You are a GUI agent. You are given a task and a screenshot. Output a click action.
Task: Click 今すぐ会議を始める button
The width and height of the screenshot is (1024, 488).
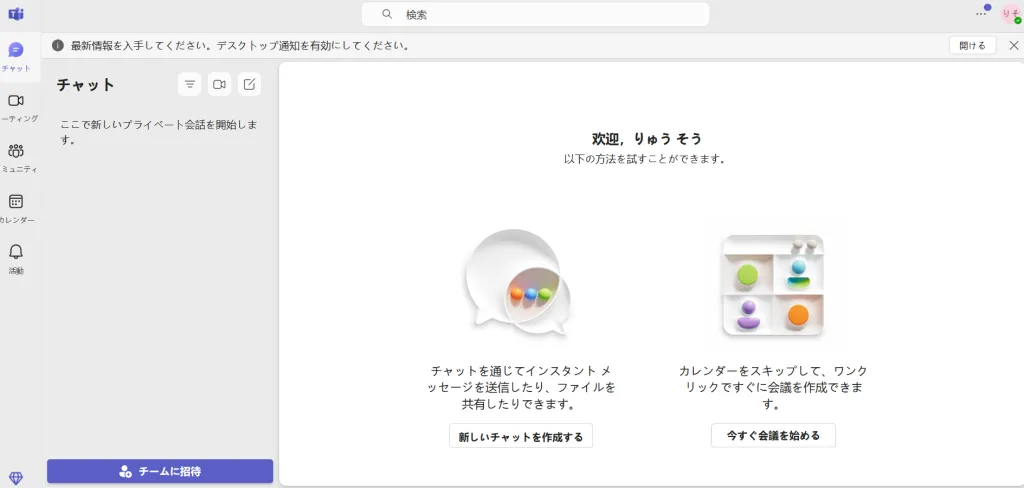[773, 435]
